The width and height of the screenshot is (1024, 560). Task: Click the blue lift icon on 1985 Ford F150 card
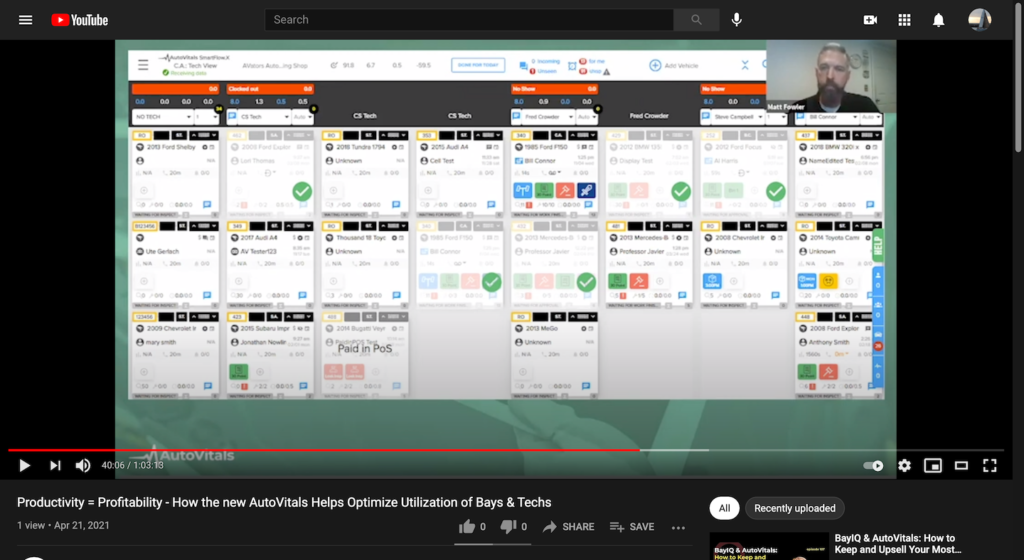522,191
